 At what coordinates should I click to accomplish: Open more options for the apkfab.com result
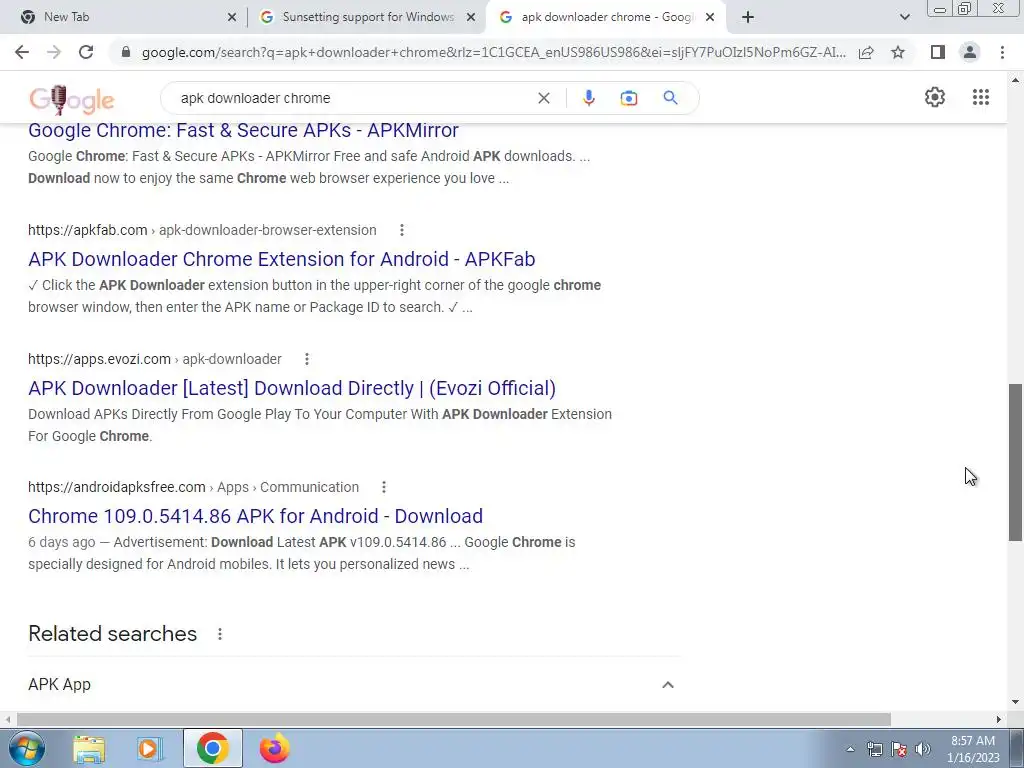[x=402, y=230]
